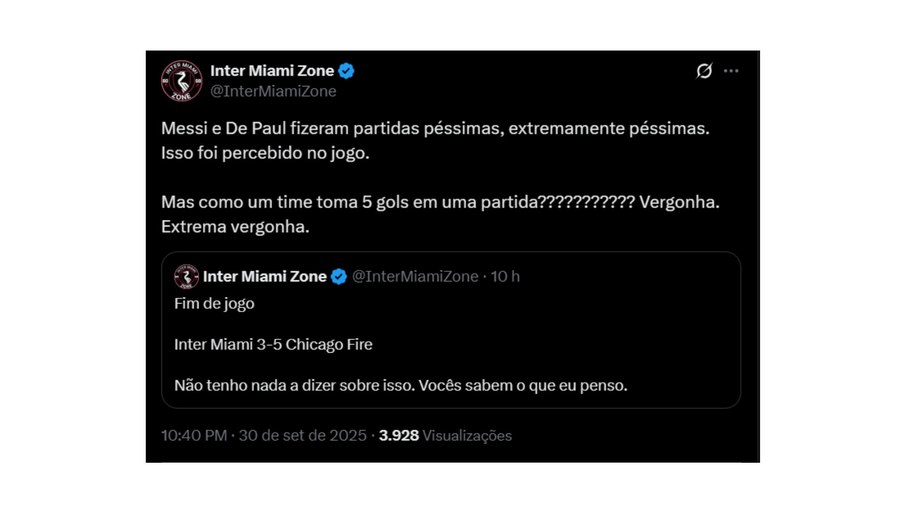Click the quoted post's "10 h" timestamp
Image resolution: width=906 pixels, height=509 pixels.
(x=505, y=277)
